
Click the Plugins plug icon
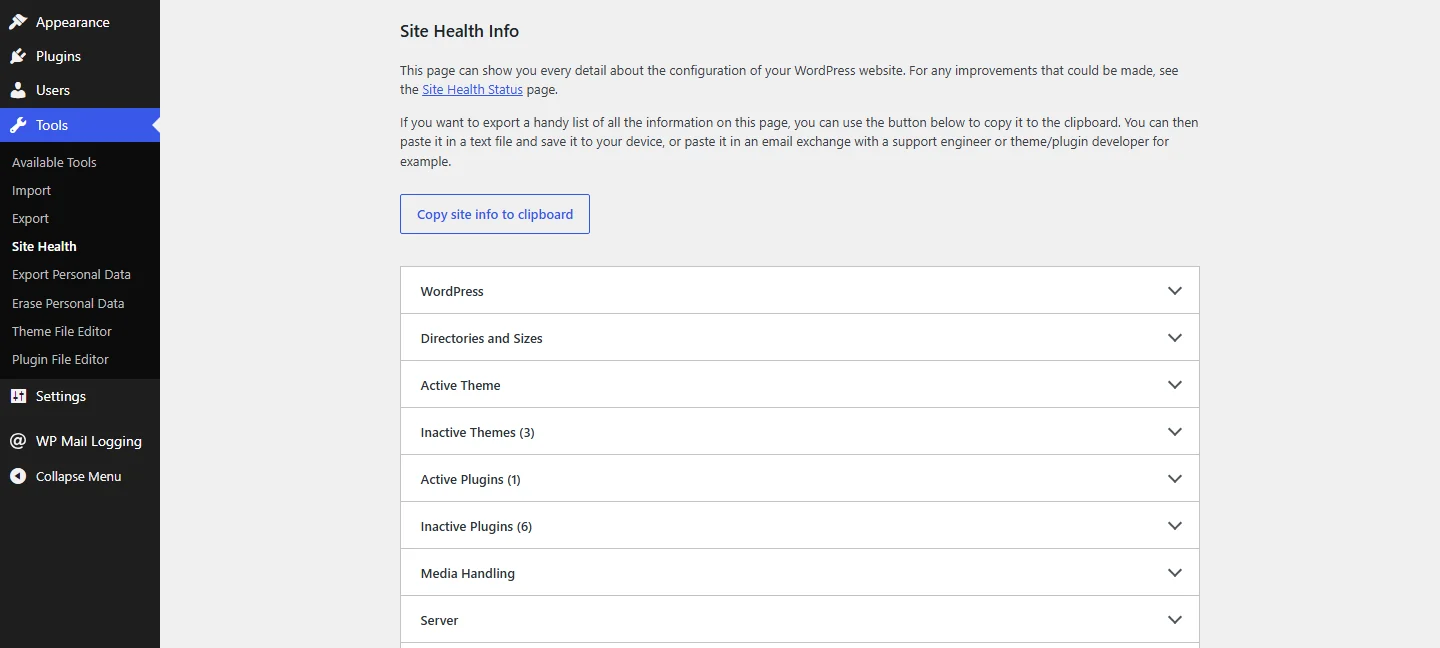point(18,56)
